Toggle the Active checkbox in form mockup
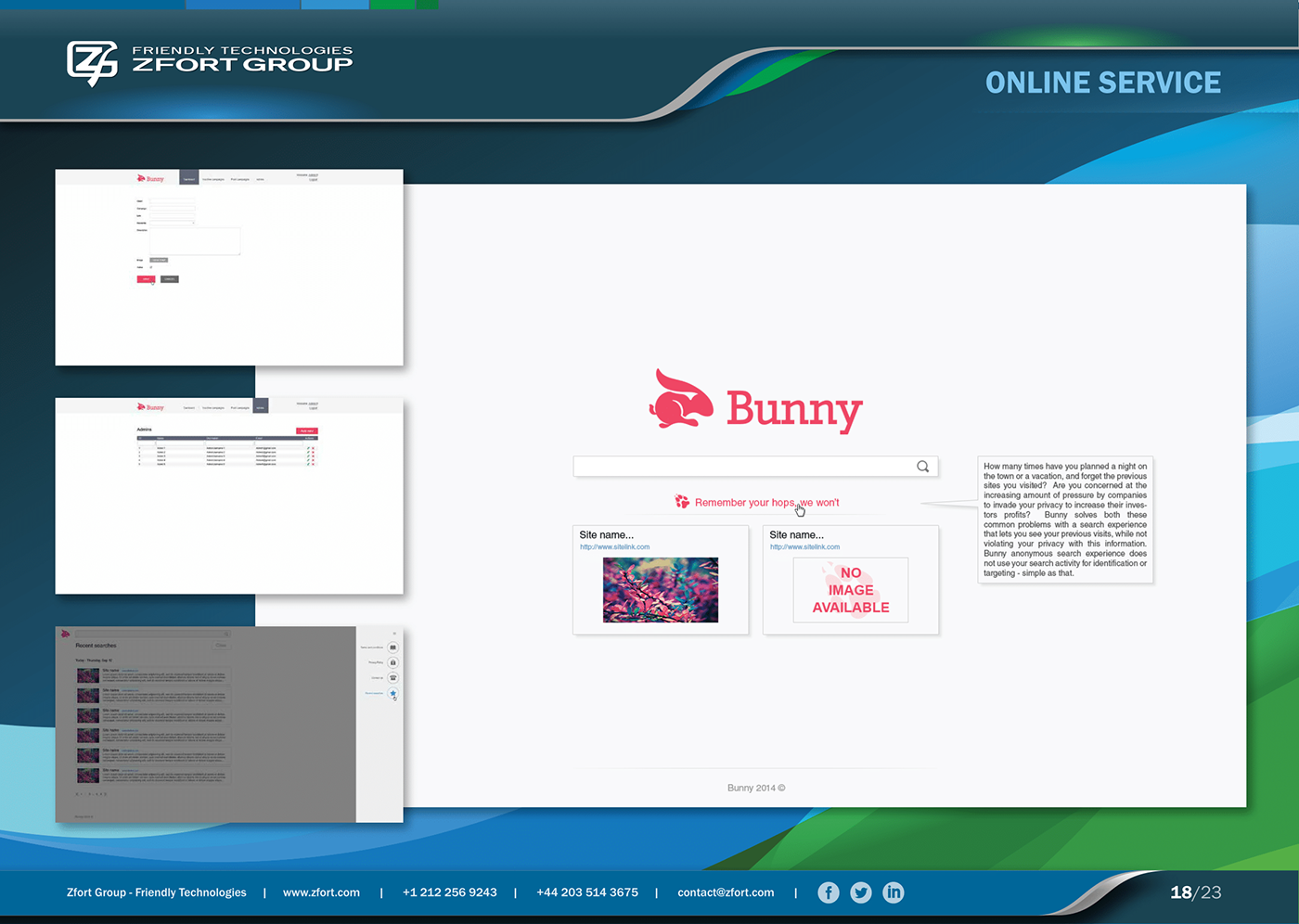1299x924 pixels. click(x=151, y=267)
